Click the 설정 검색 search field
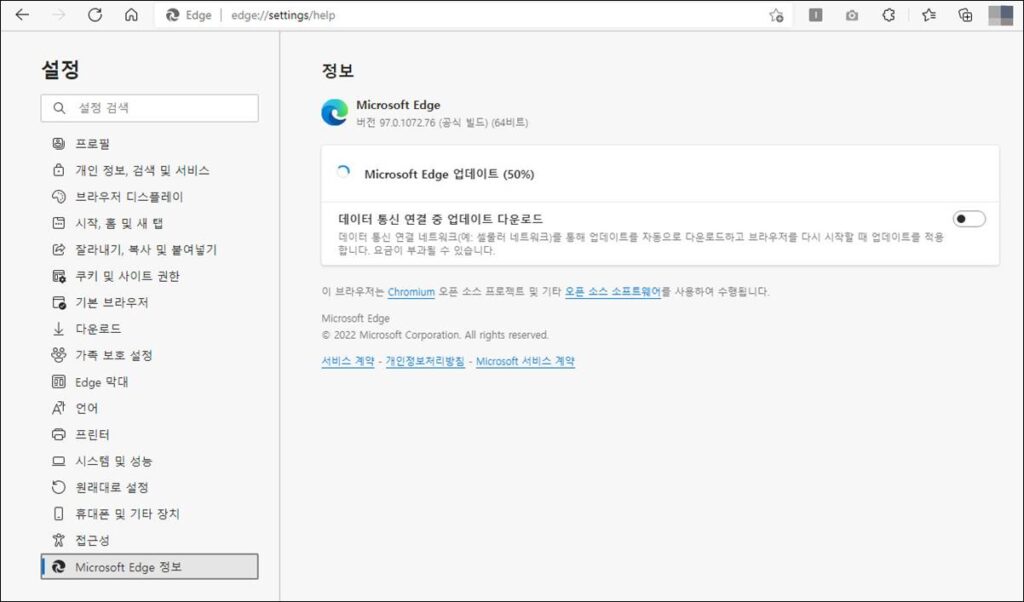The height and width of the screenshot is (602, 1024). coord(149,108)
